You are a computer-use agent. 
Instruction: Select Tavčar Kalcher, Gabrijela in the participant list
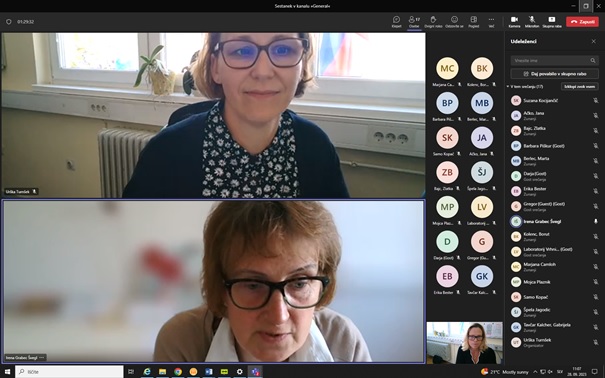click(554, 327)
